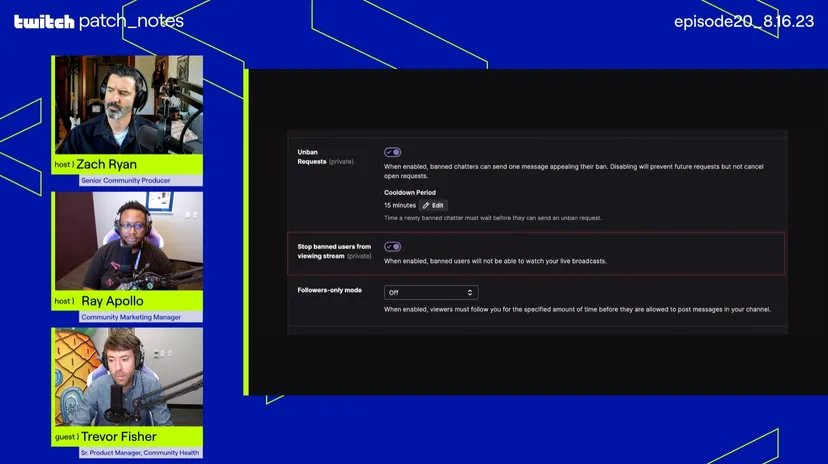Select Ray Apollo's webcam feed
This screenshot has width=828, height=464.
point(127,241)
